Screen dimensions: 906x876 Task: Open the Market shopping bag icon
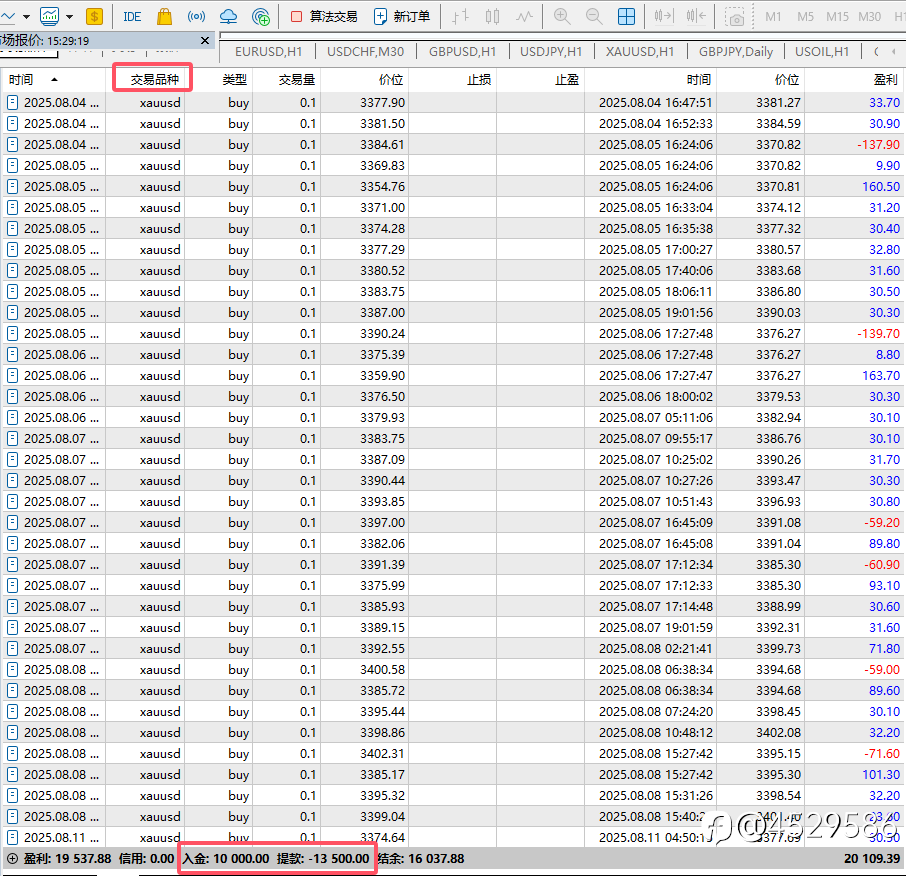coord(165,16)
